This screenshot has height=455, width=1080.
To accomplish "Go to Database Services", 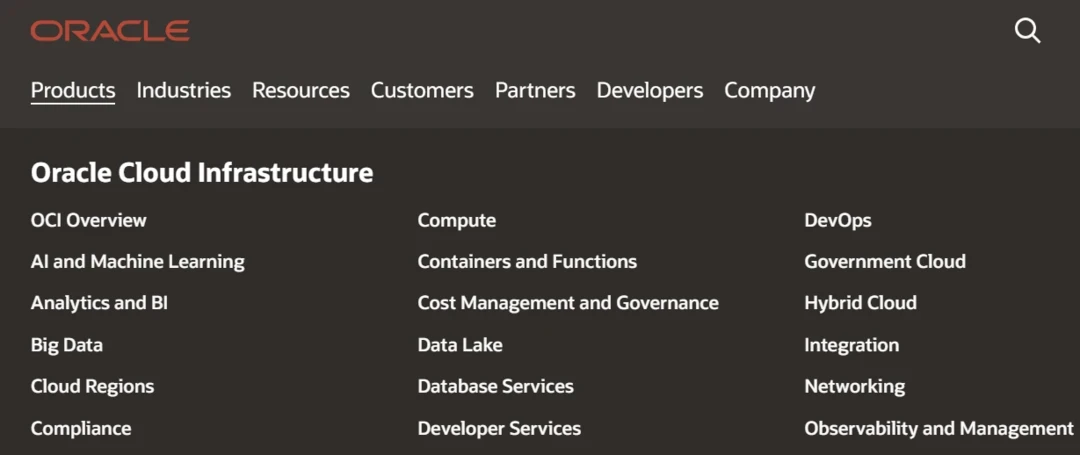I will [495, 386].
